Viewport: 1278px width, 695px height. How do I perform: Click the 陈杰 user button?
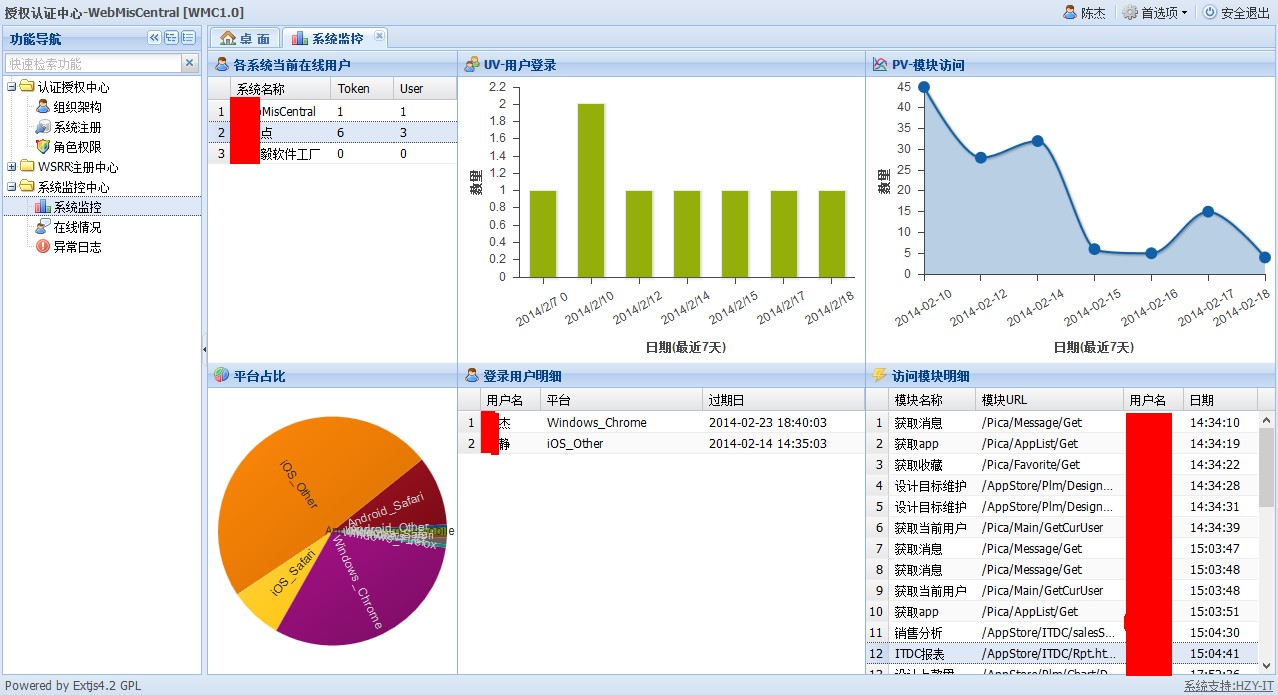1084,13
